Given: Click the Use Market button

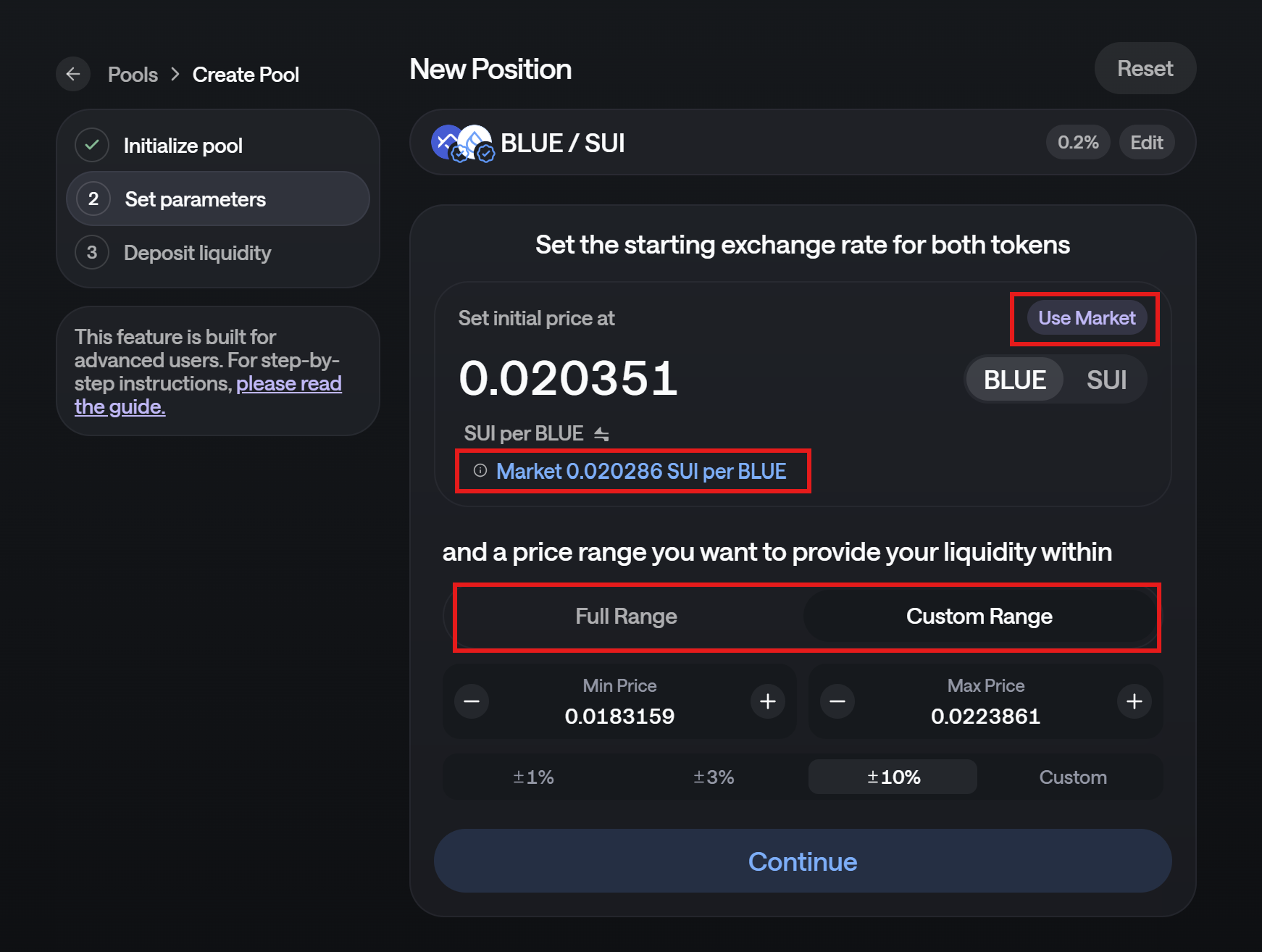Looking at the screenshot, I should tap(1086, 318).
